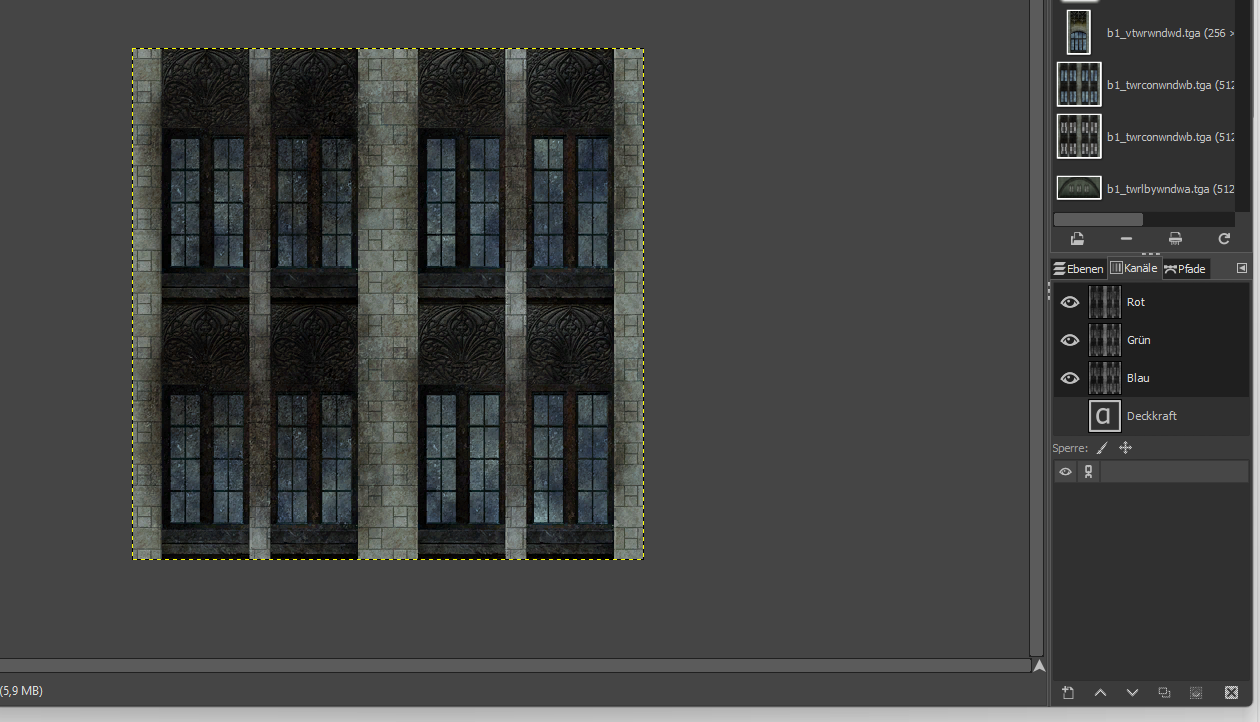Screen dimensions: 1260x722
Task: Duplicate the channel using the duplicate icon
Action: (1164, 692)
